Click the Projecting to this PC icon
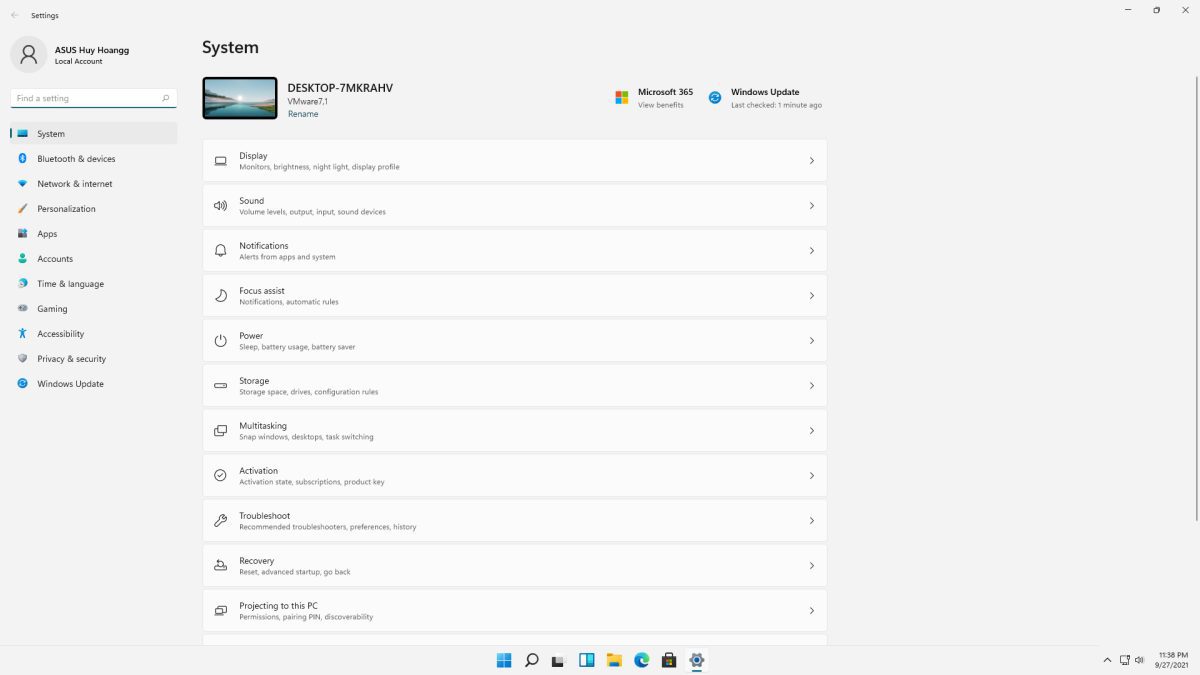This screenshot has width=1200, height=675. [220, 611]
